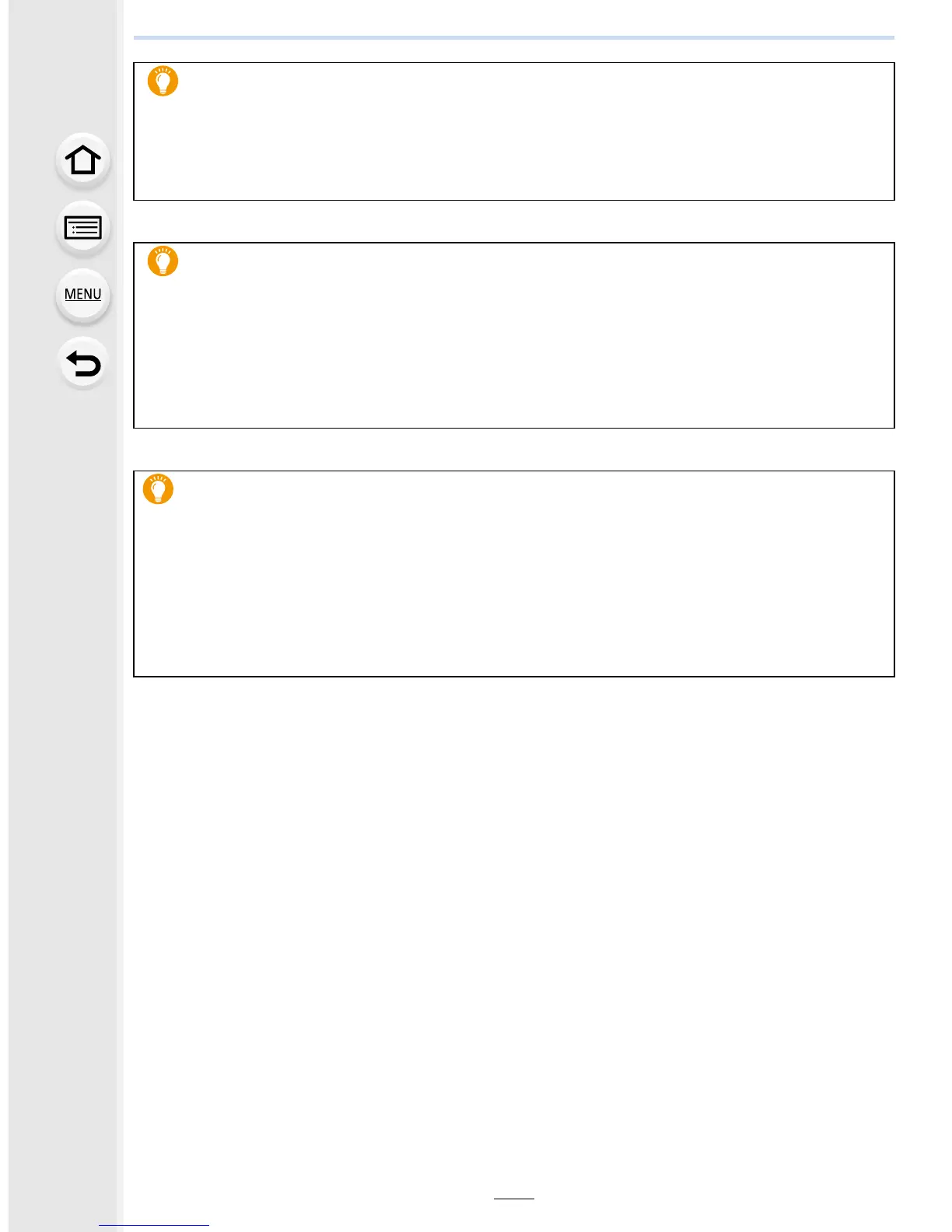Click the lightbulb tip icon in third box
Image resolution: width=952 pixels, height=1232 pixels.
(158, 489)
